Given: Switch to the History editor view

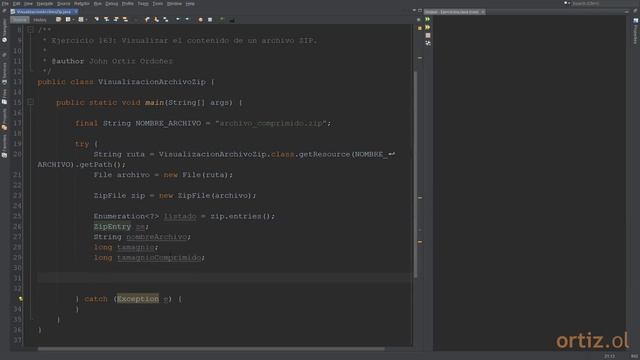Looking at the screenshot, I should [x=40, y=20].
